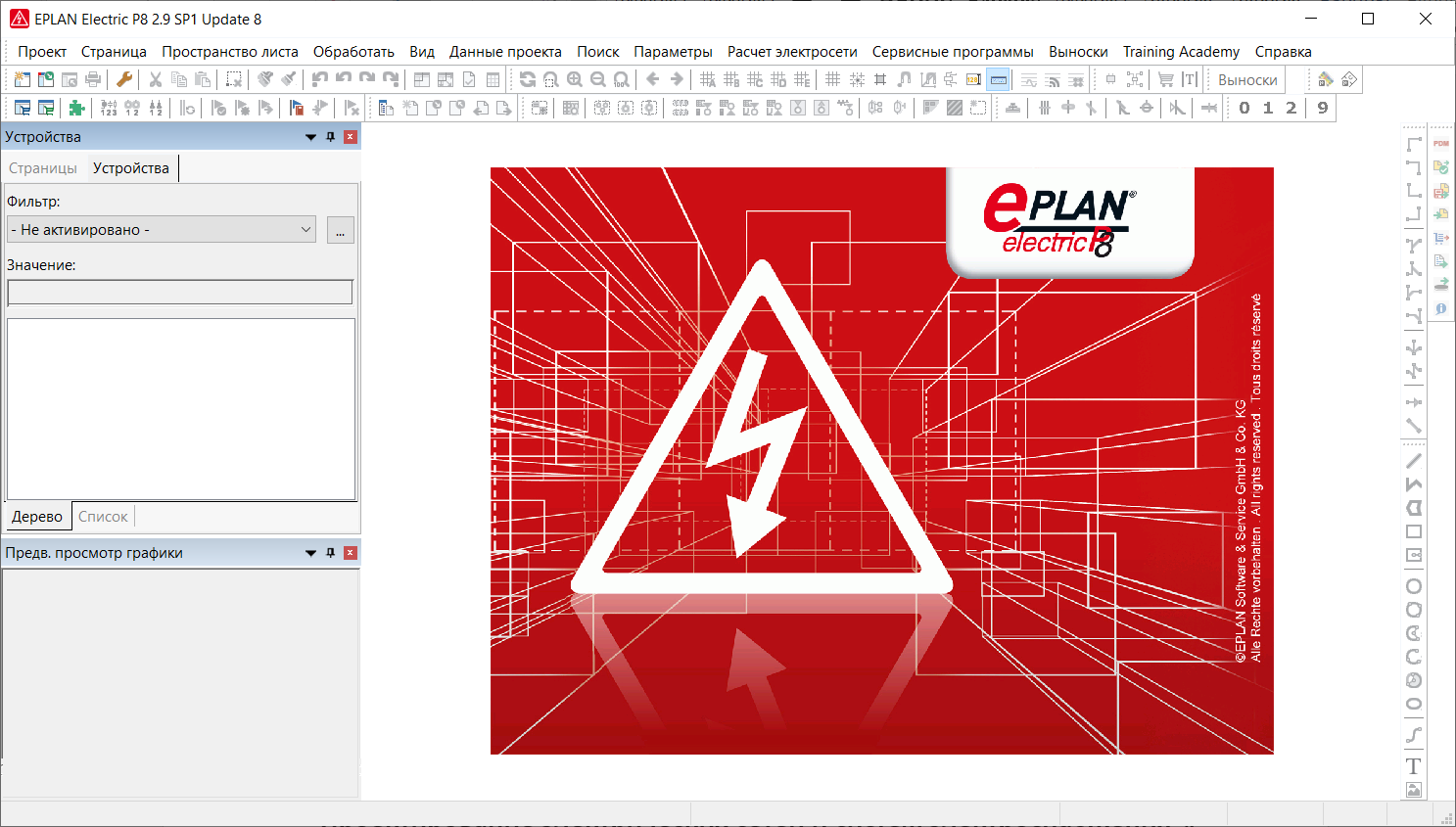Viewport: 1456px width, 827px height.
Task: Switch to the Устройства tab
Action: pyautogui.click(x=131, y=168)
